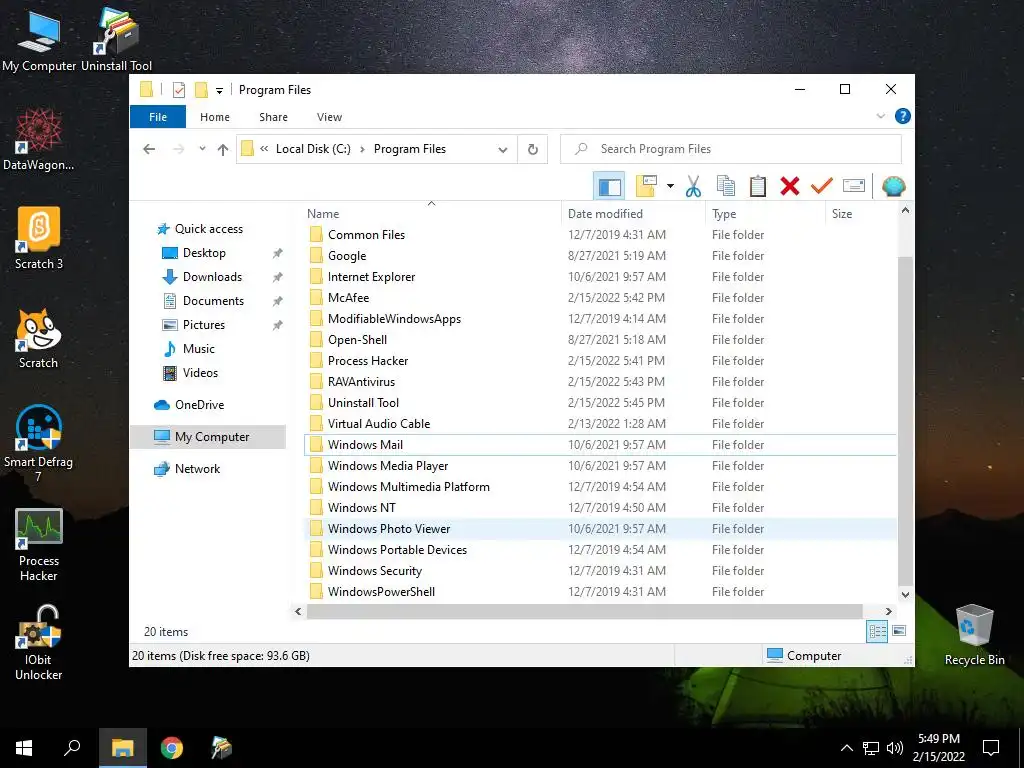Image resolution: width=1024 pixels, height=768 pixels.
Task: Open the address bar history dropdown
Action: [x=502, y=150]
